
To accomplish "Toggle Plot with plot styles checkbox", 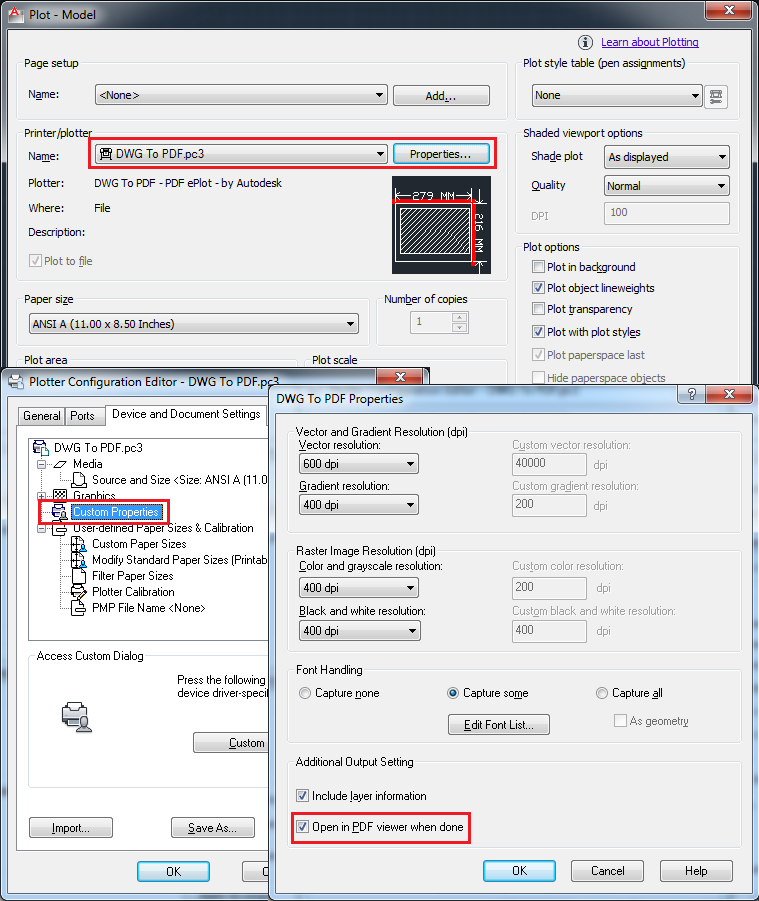I will (538, 332).
